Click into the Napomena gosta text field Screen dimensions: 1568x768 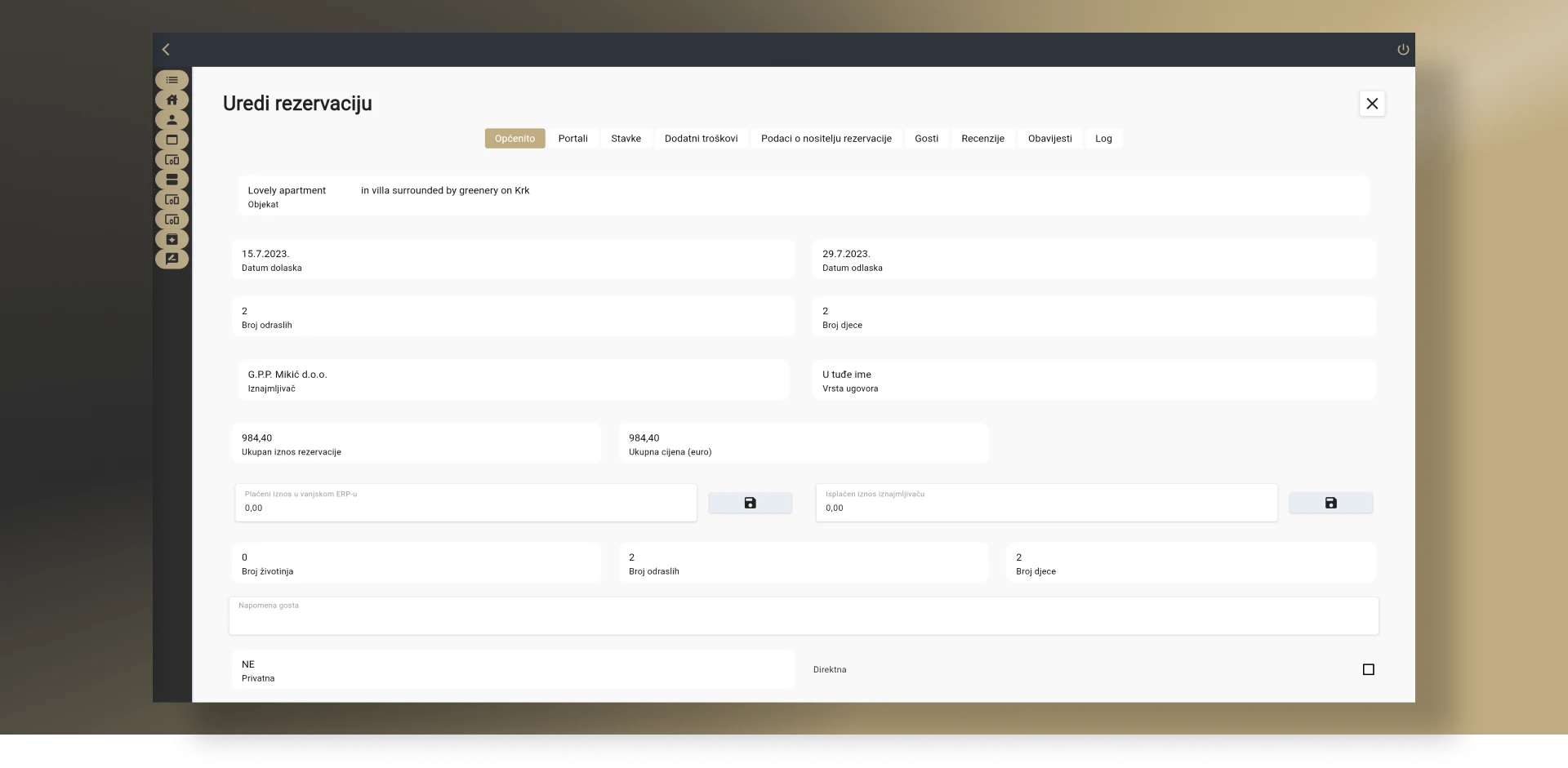coord(804,616)
